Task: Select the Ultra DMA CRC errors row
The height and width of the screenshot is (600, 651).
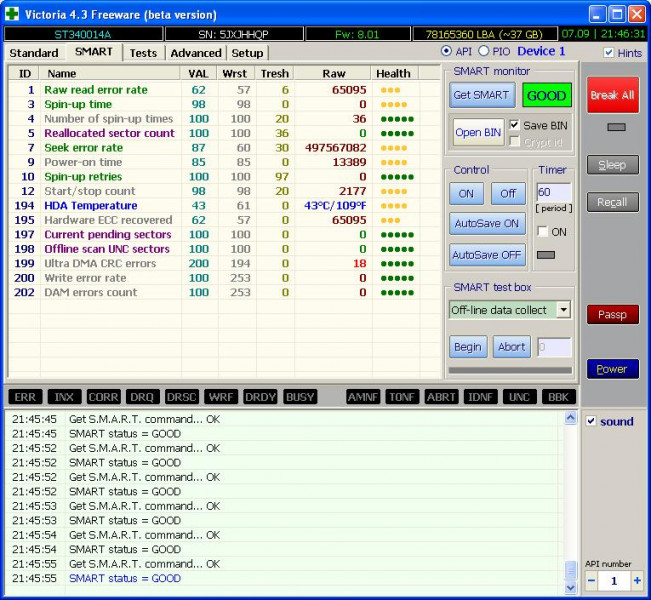Action: 224,263
